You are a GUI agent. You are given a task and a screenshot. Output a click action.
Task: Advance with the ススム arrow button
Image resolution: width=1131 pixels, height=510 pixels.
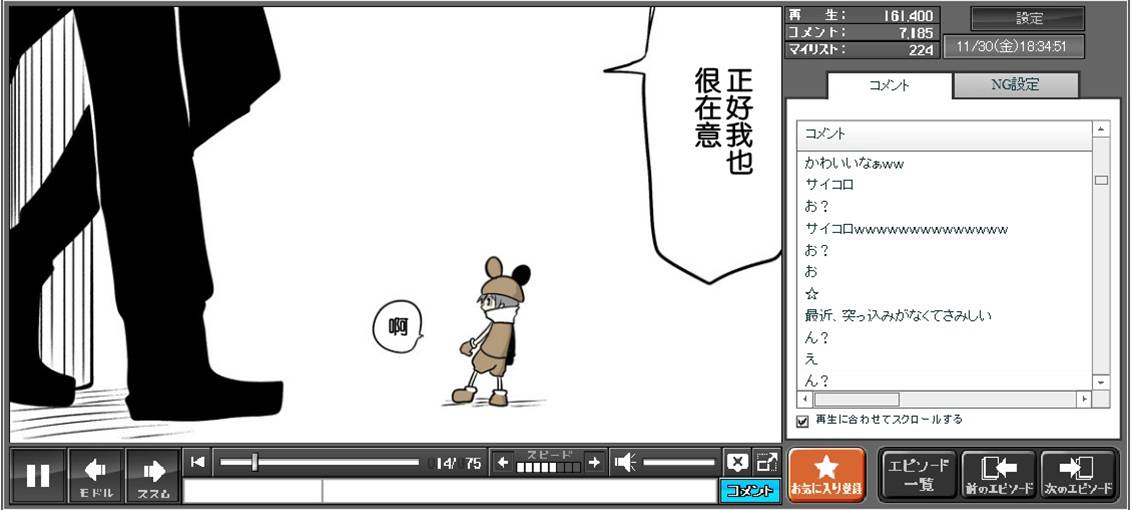pos(153,475)
